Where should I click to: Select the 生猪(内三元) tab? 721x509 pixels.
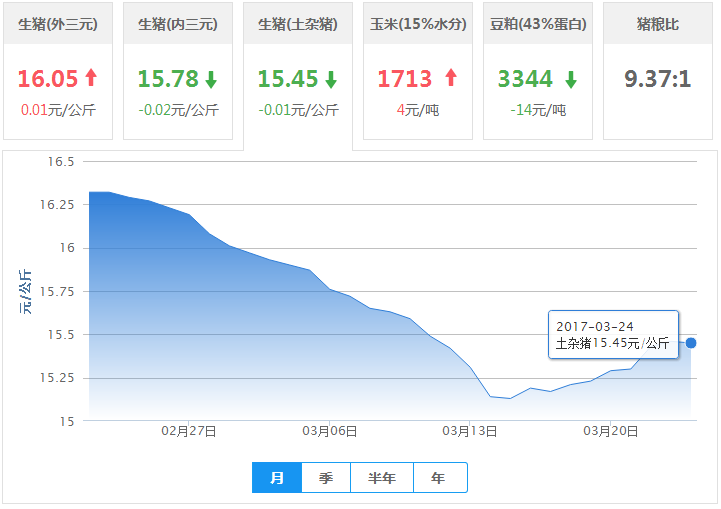(x=177, y=24)
